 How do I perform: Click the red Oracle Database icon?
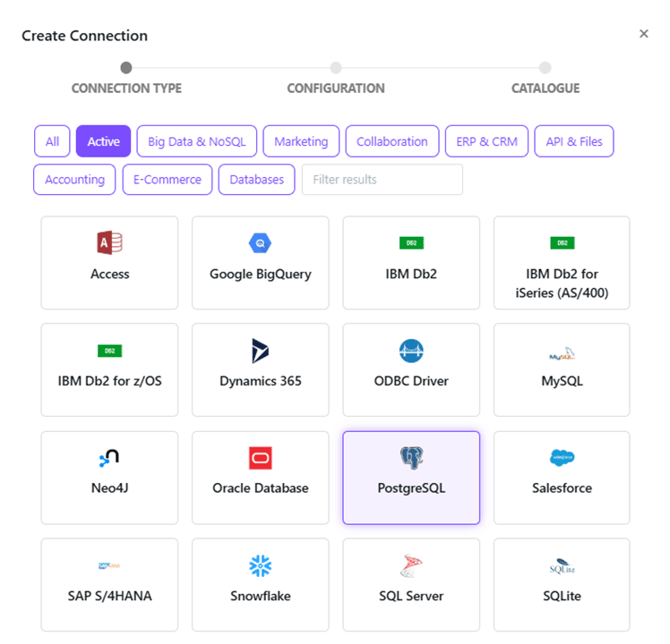[260, 458]
